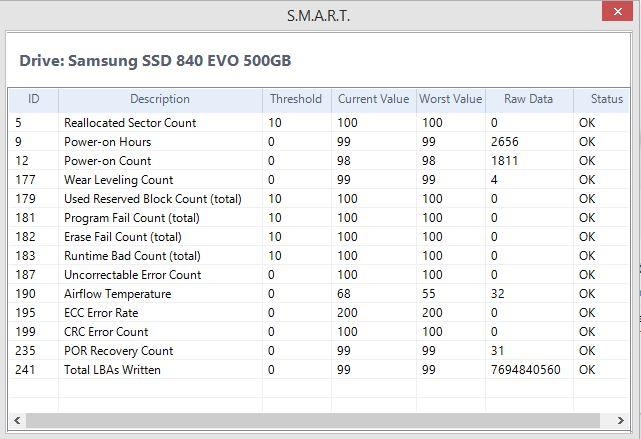Screen dimensions: 641x439
Task: Select the Total LBAs Written row
Action: coord(319,370)
